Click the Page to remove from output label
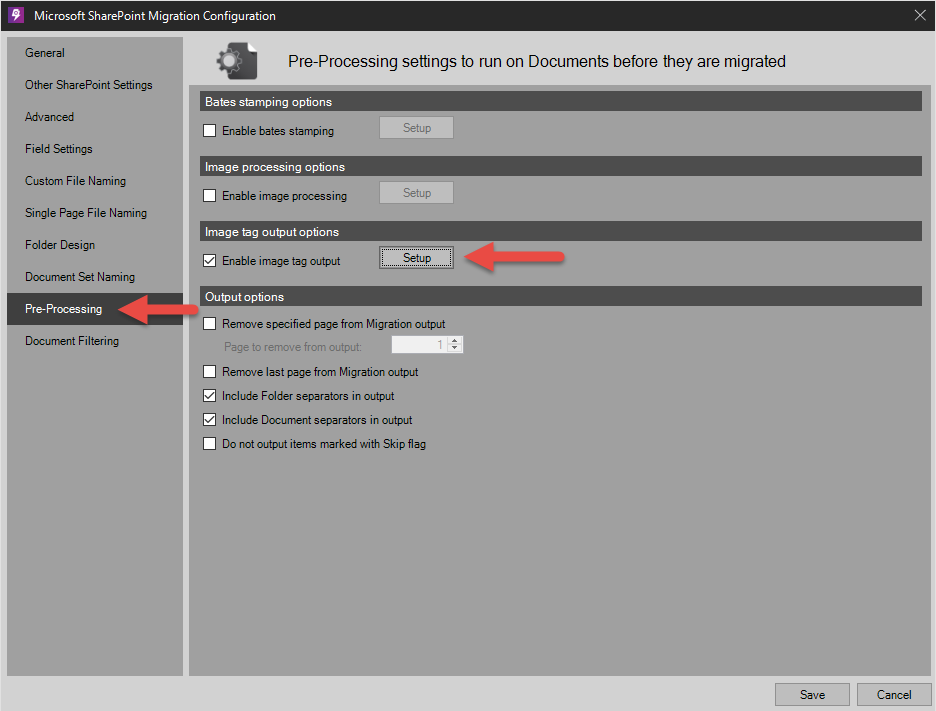The height and width of the screenshot is (711, 936). [x=293, y=347]
